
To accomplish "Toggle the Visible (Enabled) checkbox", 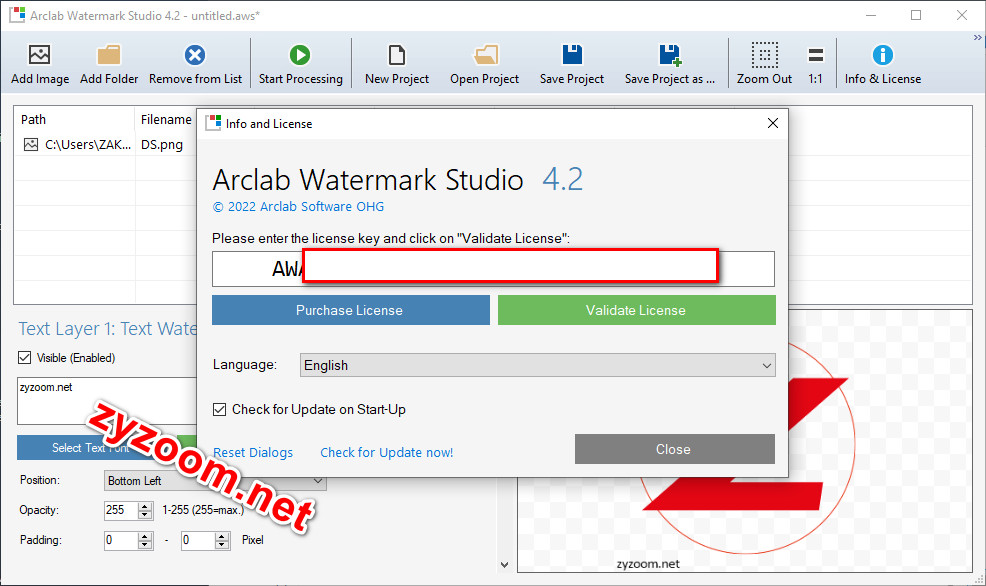I will [25, 358].
